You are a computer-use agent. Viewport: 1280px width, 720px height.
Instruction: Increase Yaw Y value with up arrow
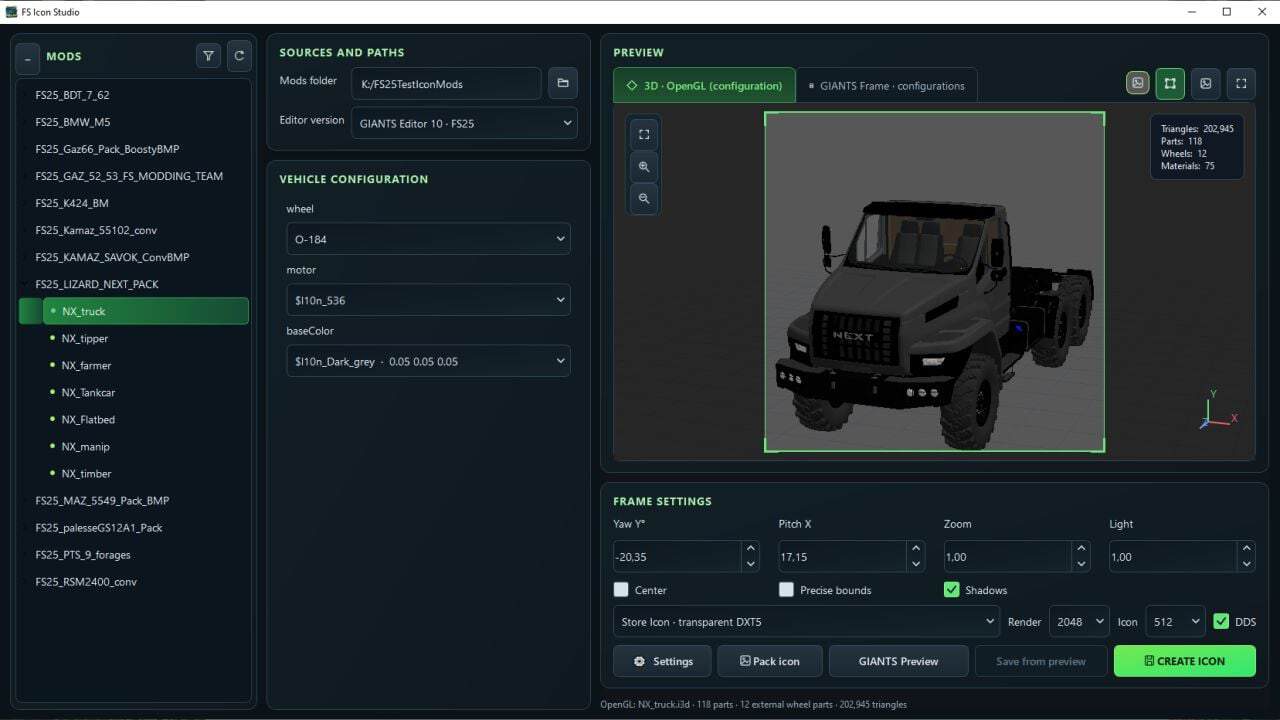(751, 549)
